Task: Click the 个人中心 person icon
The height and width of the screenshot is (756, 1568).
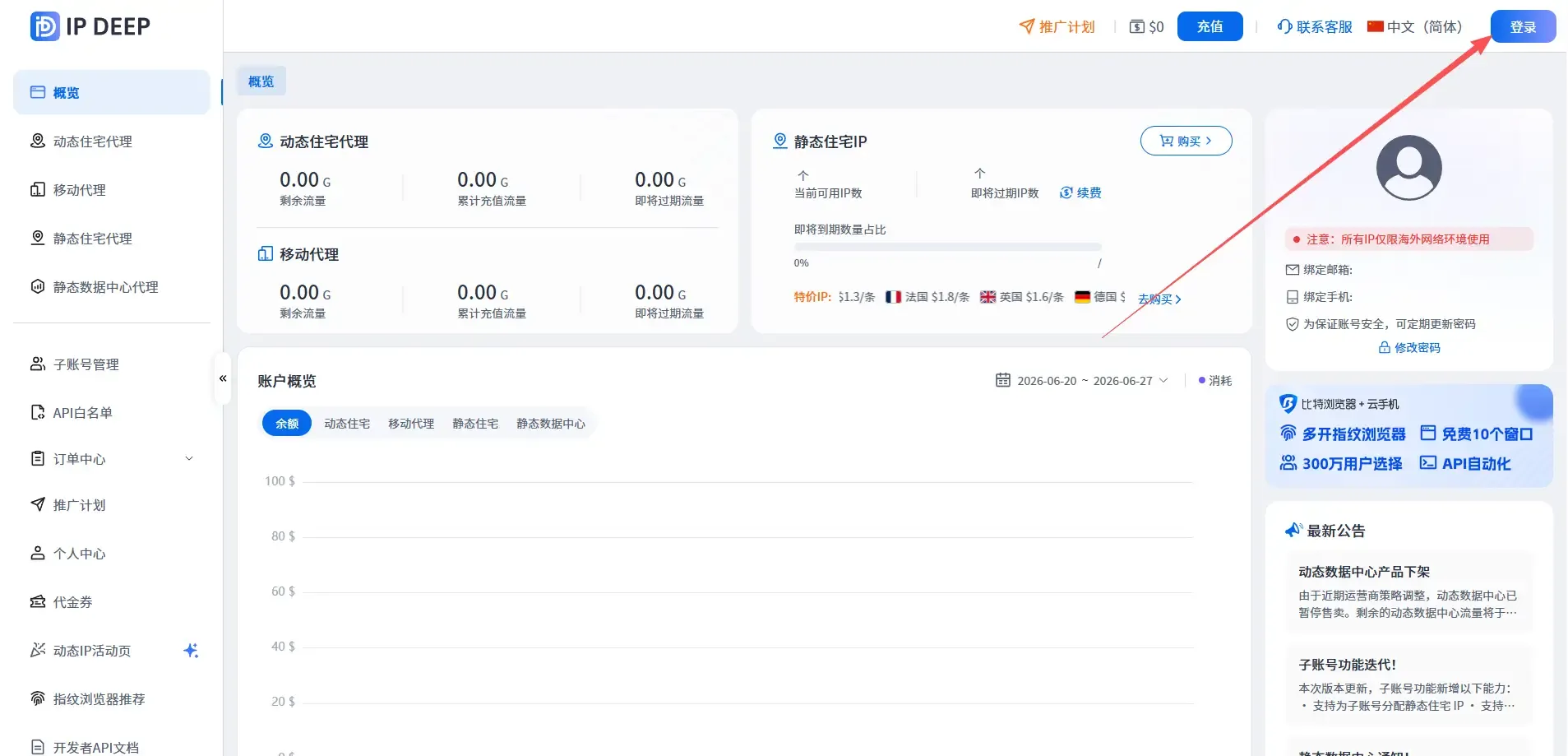Action: pyautogui.click(x=37, y=553)
